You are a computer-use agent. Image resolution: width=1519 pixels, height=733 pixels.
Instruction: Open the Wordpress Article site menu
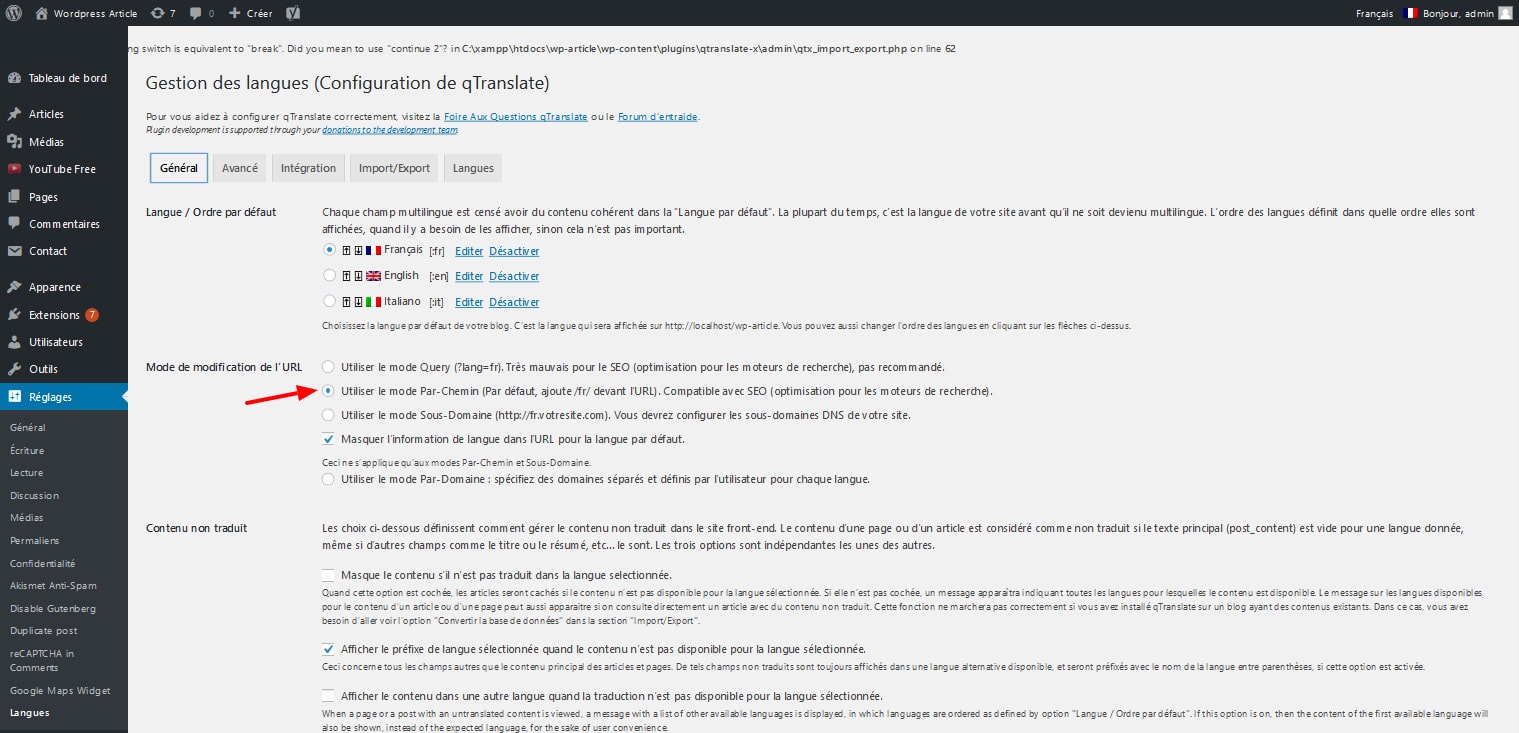pyautogui.click(x=86, y=13)
